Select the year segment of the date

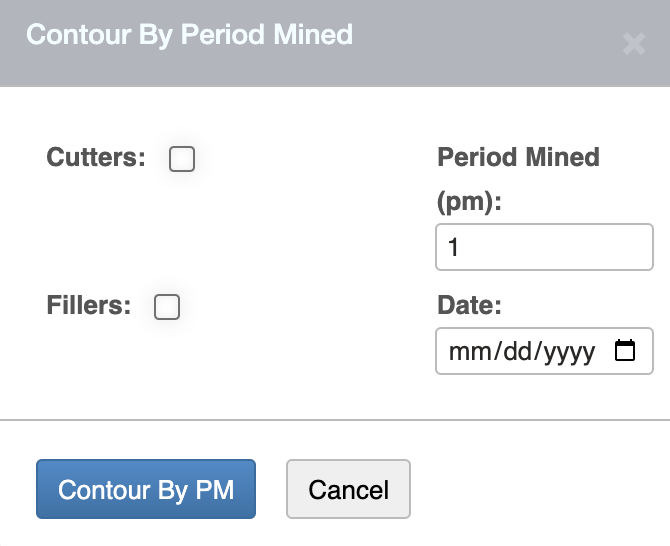coord(566,352)
